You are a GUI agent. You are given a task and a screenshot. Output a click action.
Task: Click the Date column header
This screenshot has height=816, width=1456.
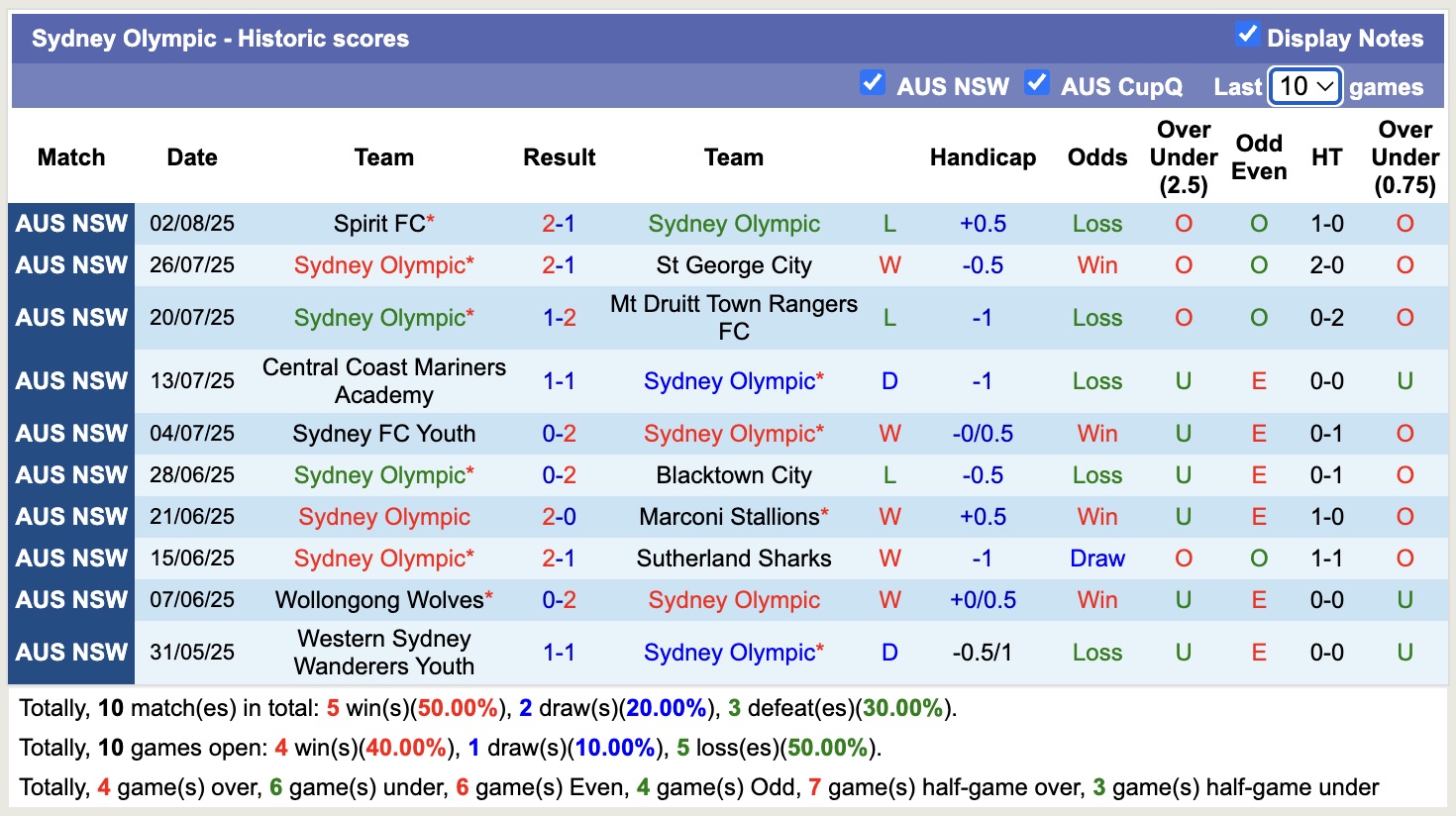click(191, 156)
